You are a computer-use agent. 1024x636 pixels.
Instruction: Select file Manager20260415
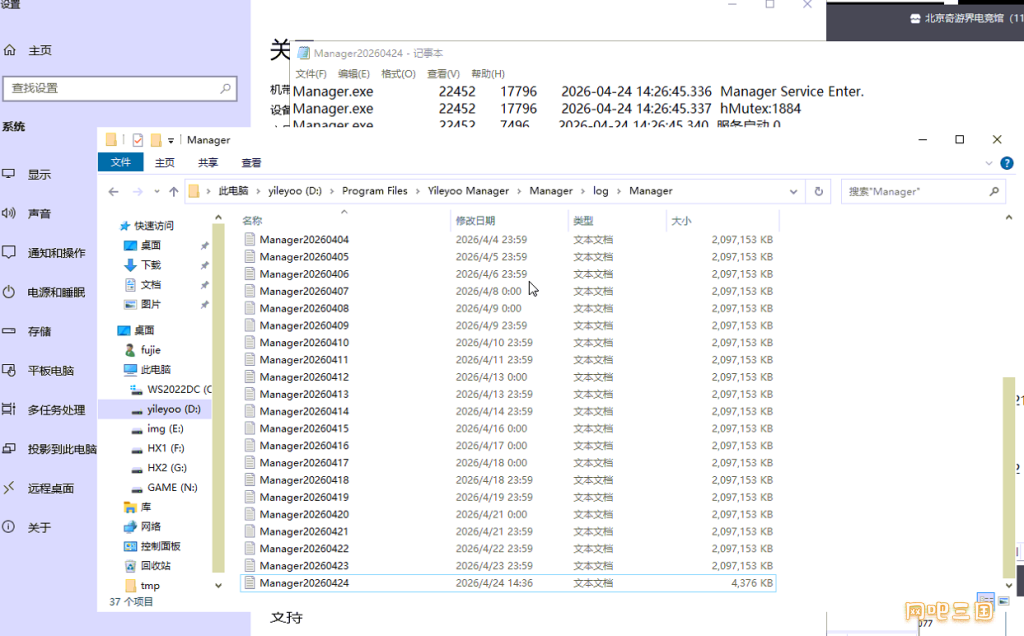coord(508,428)
